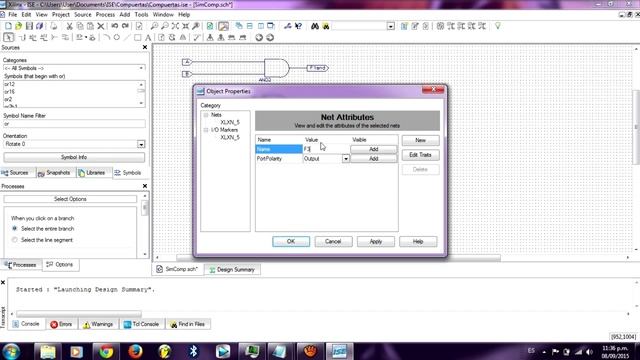Select XLXN_5 under I/O Markers
Viewport: 640px width, 360px height.
pyautogui.click(x=230, y=138)
